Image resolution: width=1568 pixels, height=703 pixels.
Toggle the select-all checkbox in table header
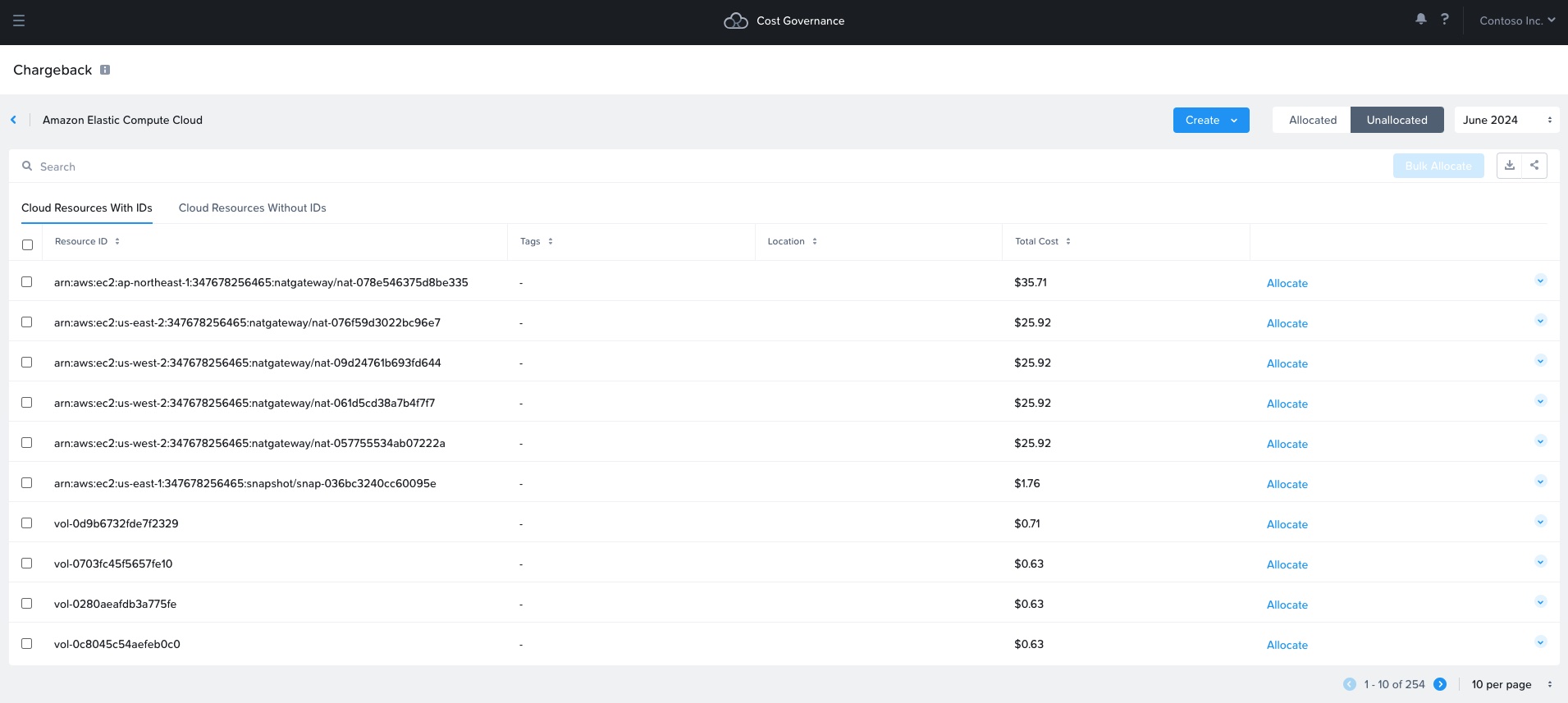[x=27, y=244]
